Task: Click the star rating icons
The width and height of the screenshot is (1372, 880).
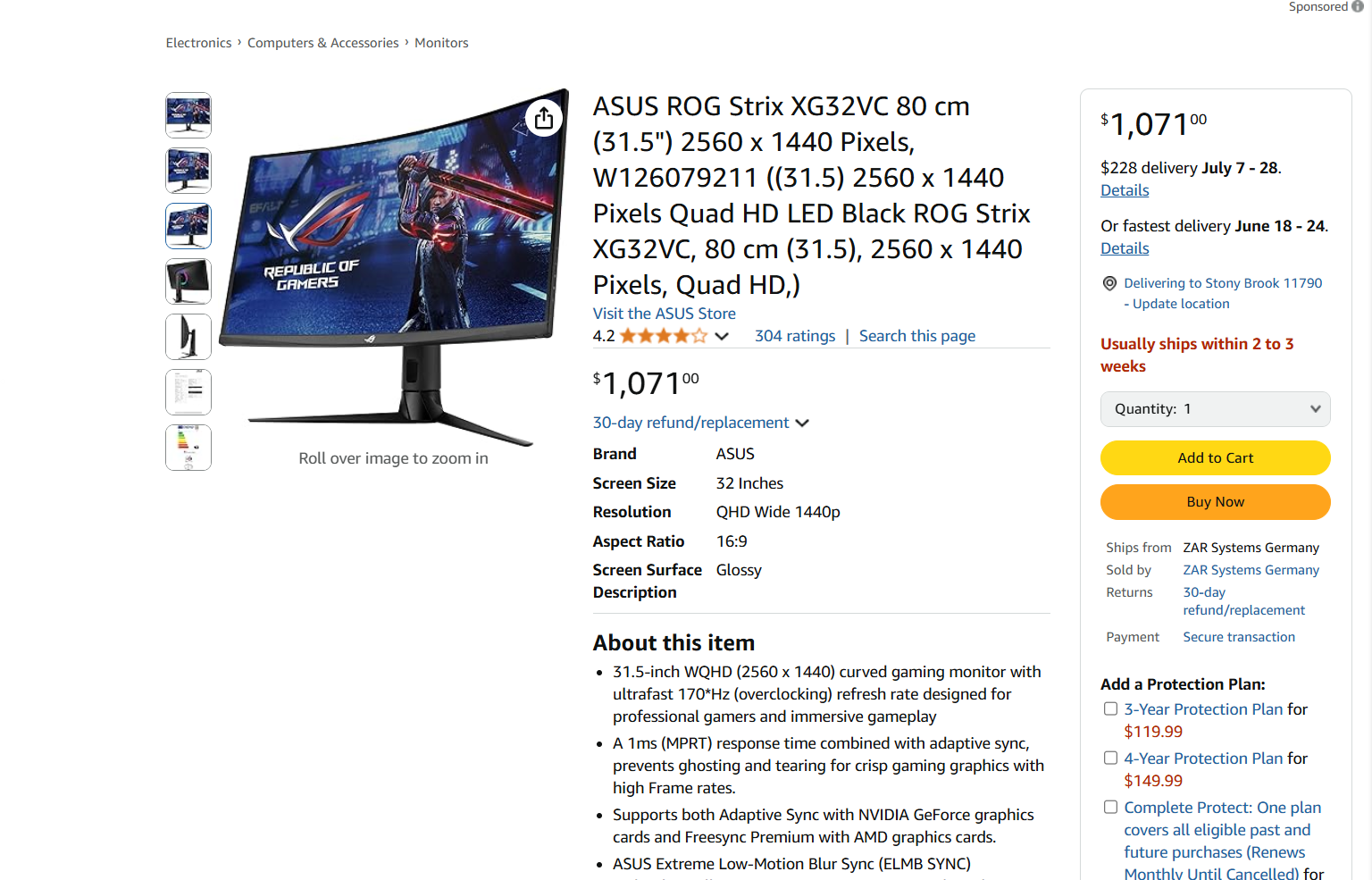Action: 664,336
